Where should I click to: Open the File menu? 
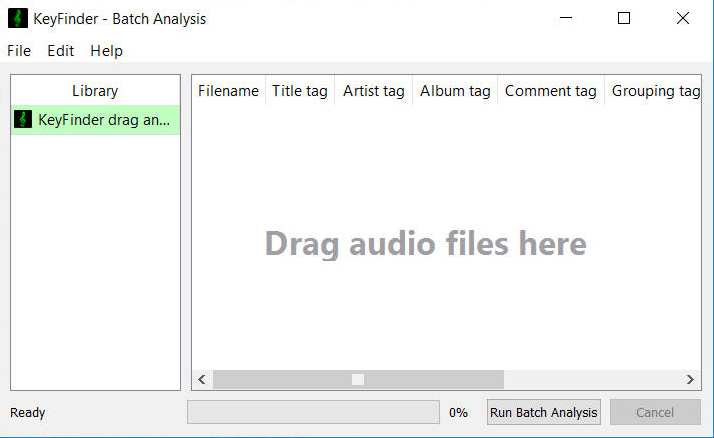pos(19,51)
